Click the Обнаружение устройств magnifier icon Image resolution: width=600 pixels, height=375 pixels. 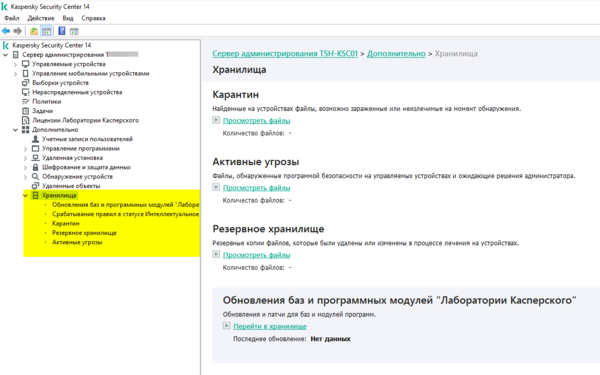(36, 176)
